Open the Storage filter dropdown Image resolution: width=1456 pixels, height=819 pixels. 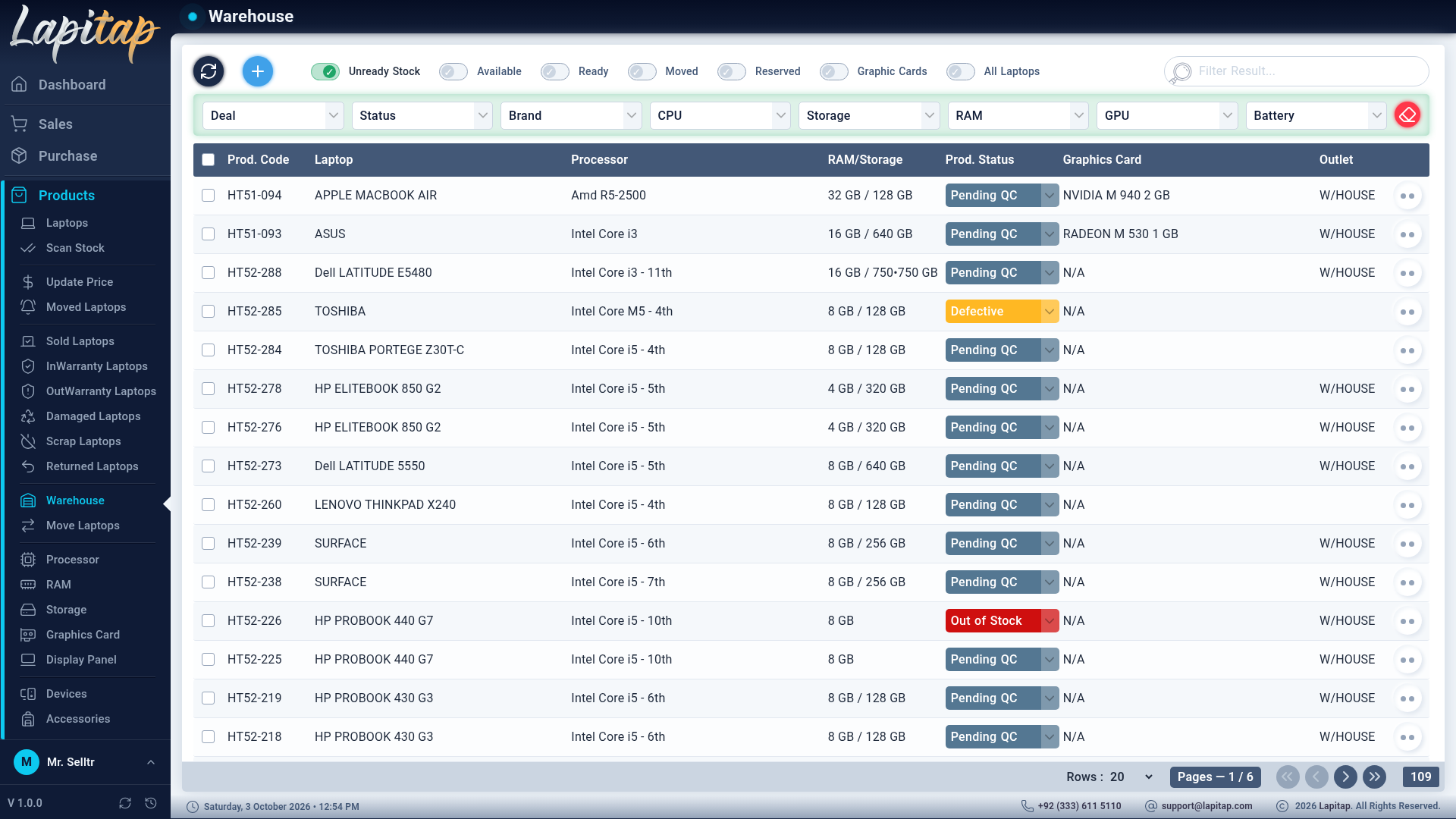(x=869, y=115)
